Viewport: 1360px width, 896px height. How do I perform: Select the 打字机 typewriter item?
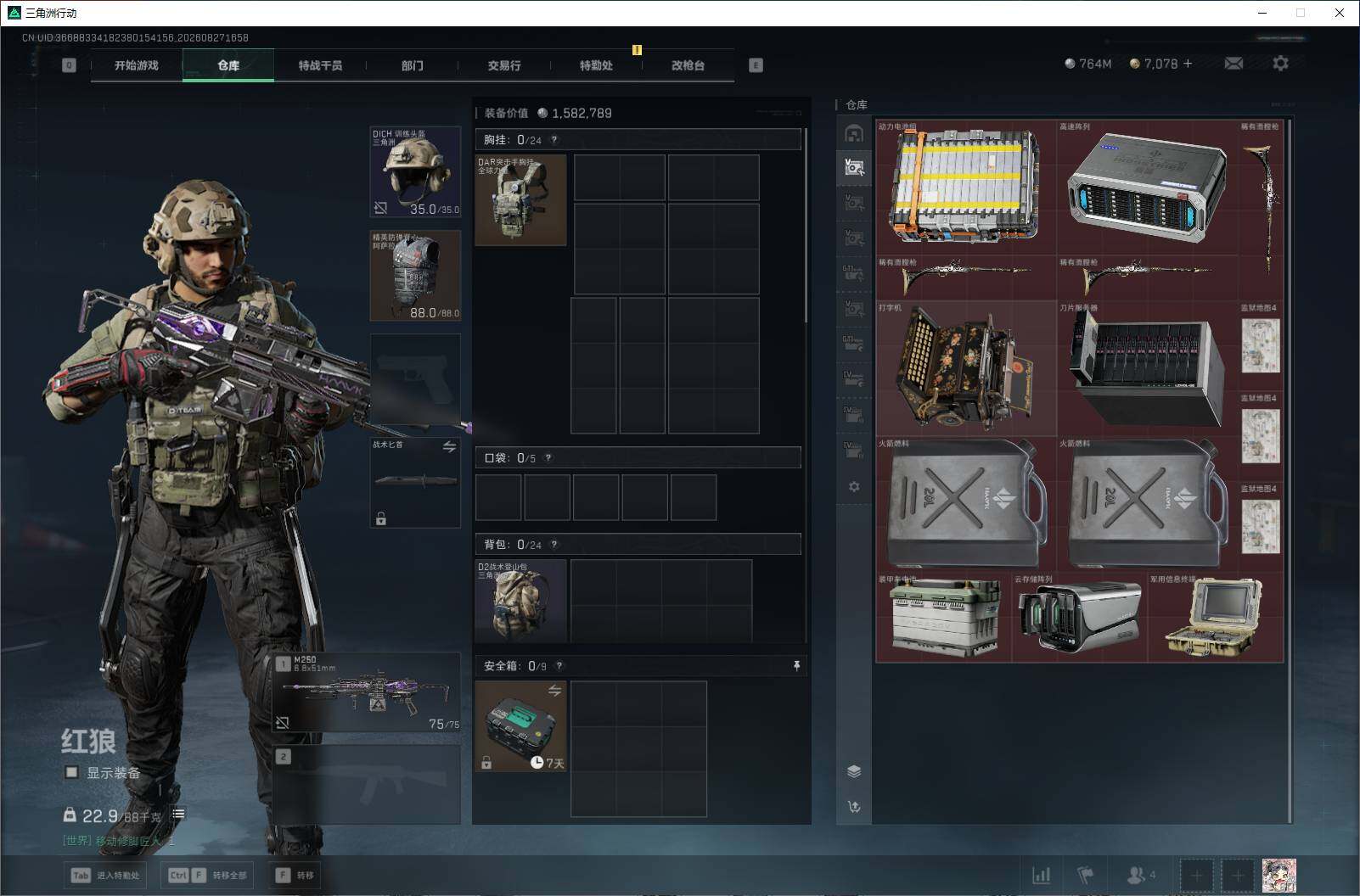click(966, 369)
